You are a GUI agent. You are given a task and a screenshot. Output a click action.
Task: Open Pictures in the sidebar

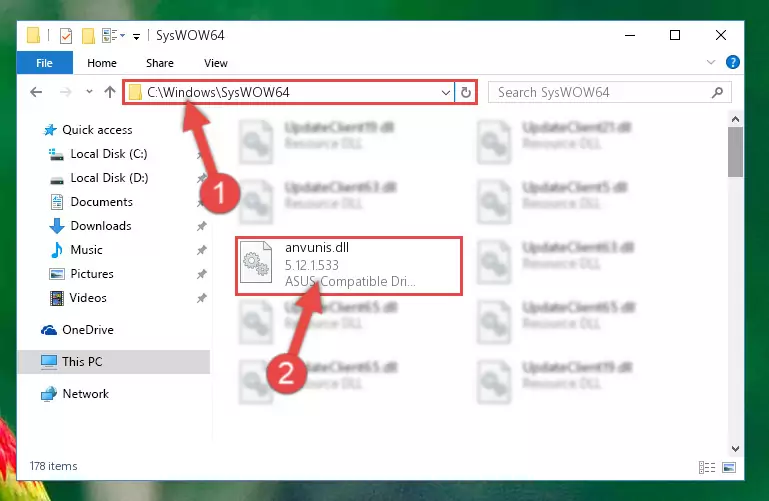[92, 274]
